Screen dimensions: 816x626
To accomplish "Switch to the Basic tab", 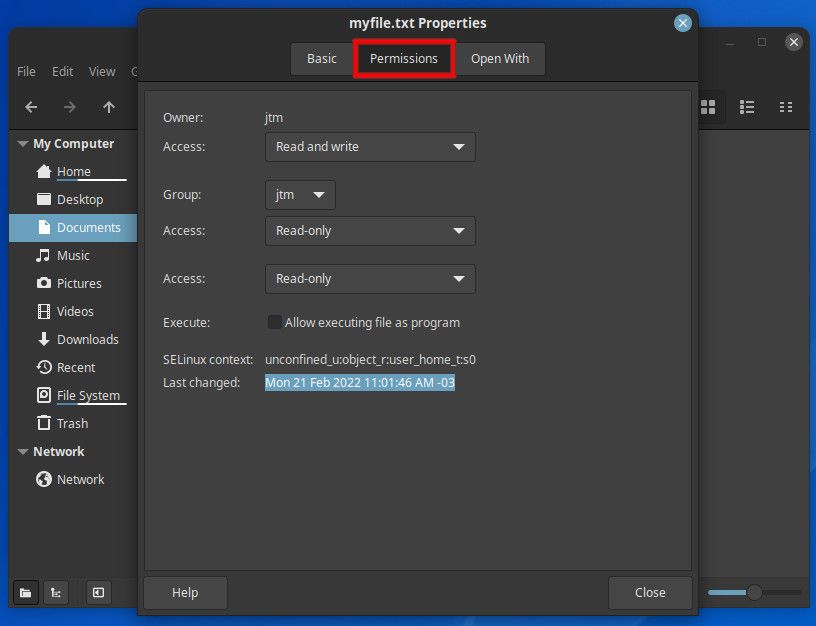I will point(321,58).
